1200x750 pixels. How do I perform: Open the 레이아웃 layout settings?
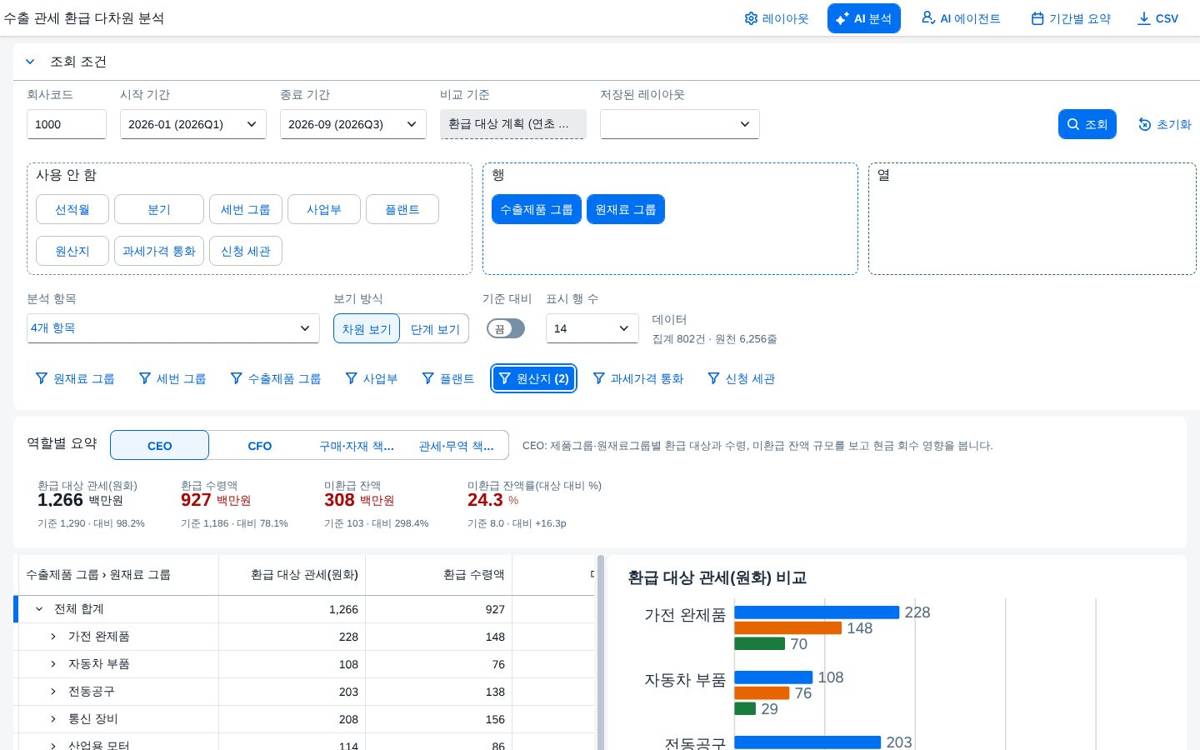(x=776, y=18)
